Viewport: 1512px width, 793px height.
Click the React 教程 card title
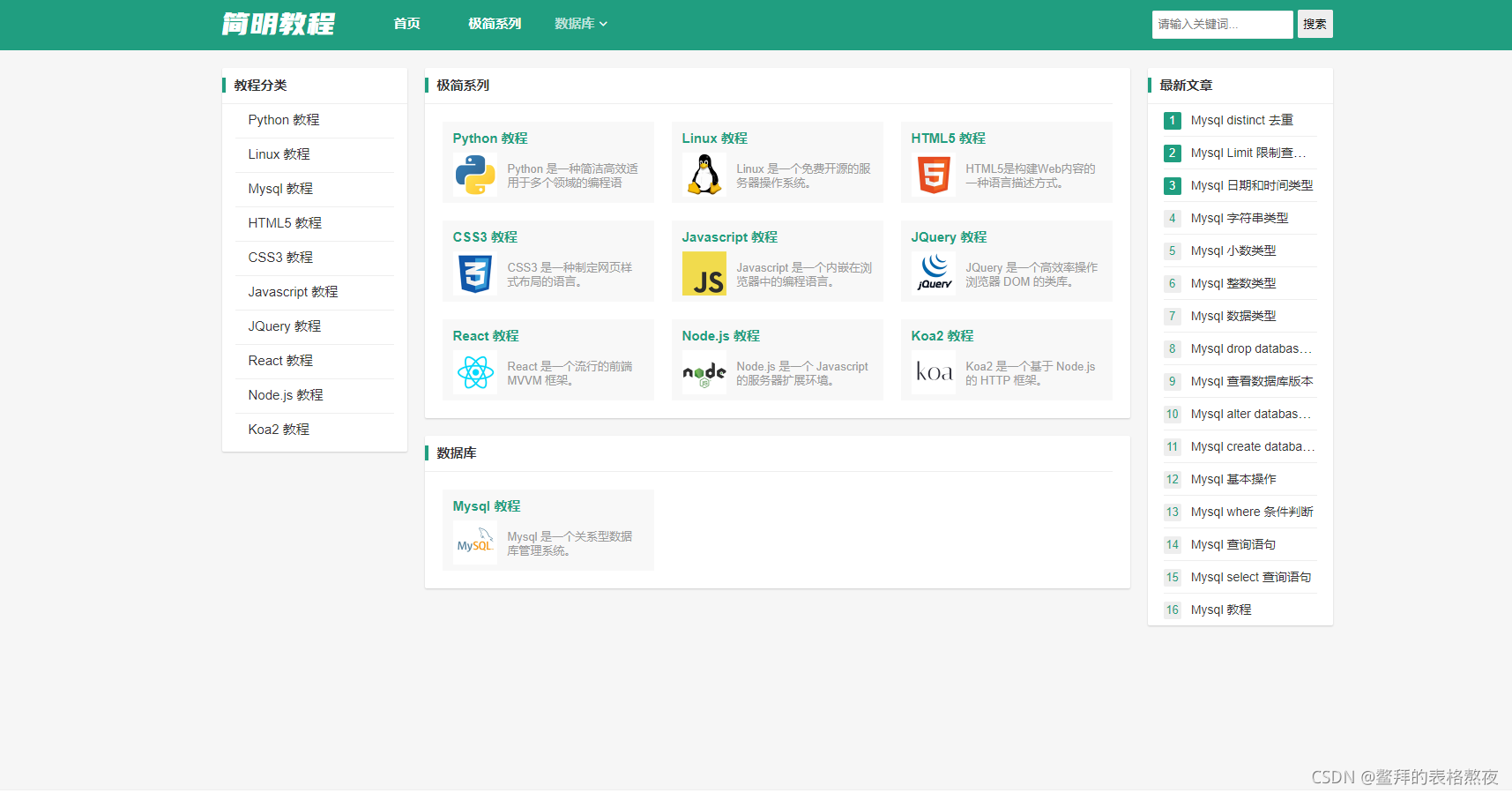click(x=486, y=336)
